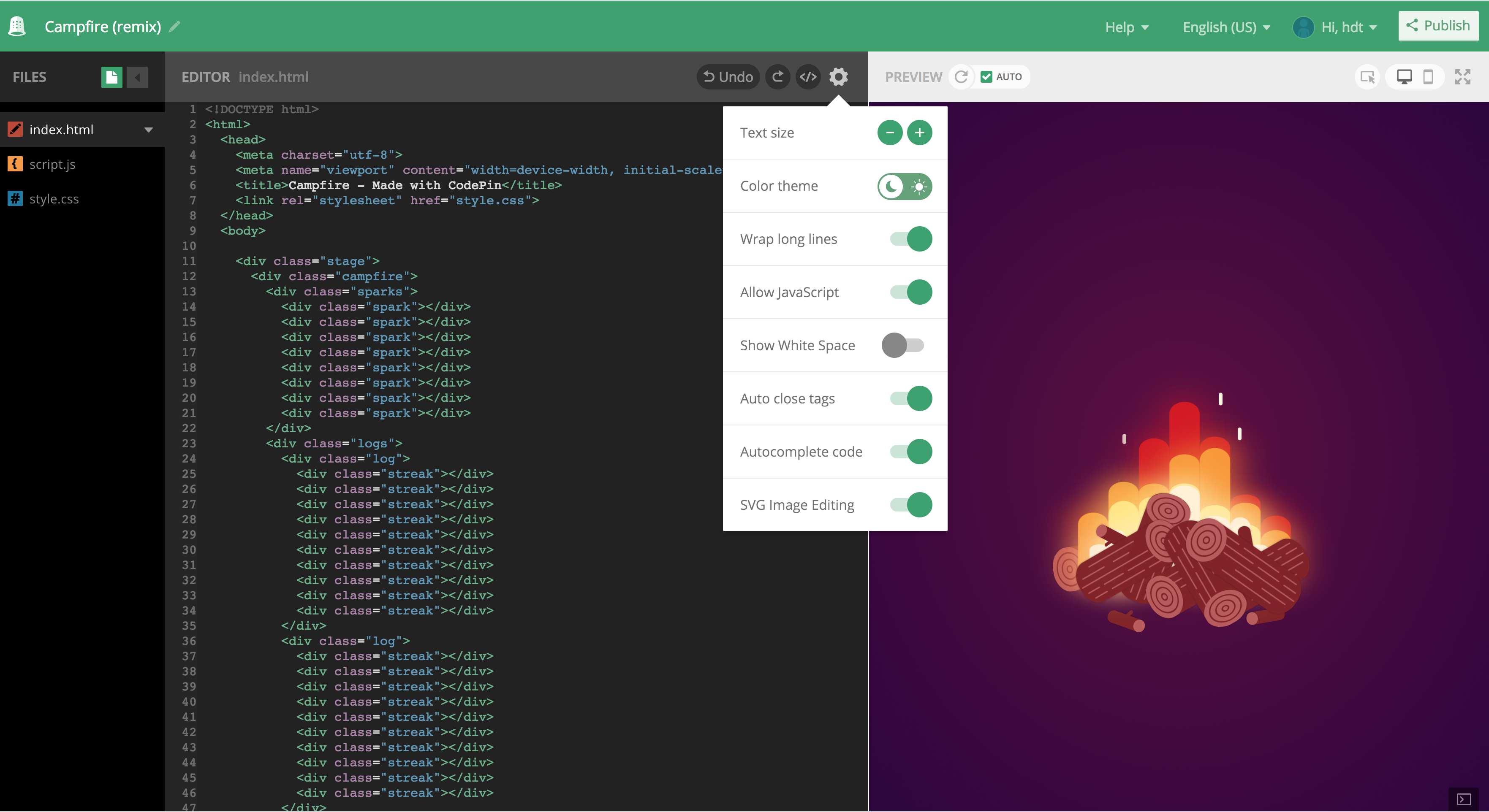Click the Publish button

(1437, 25)
